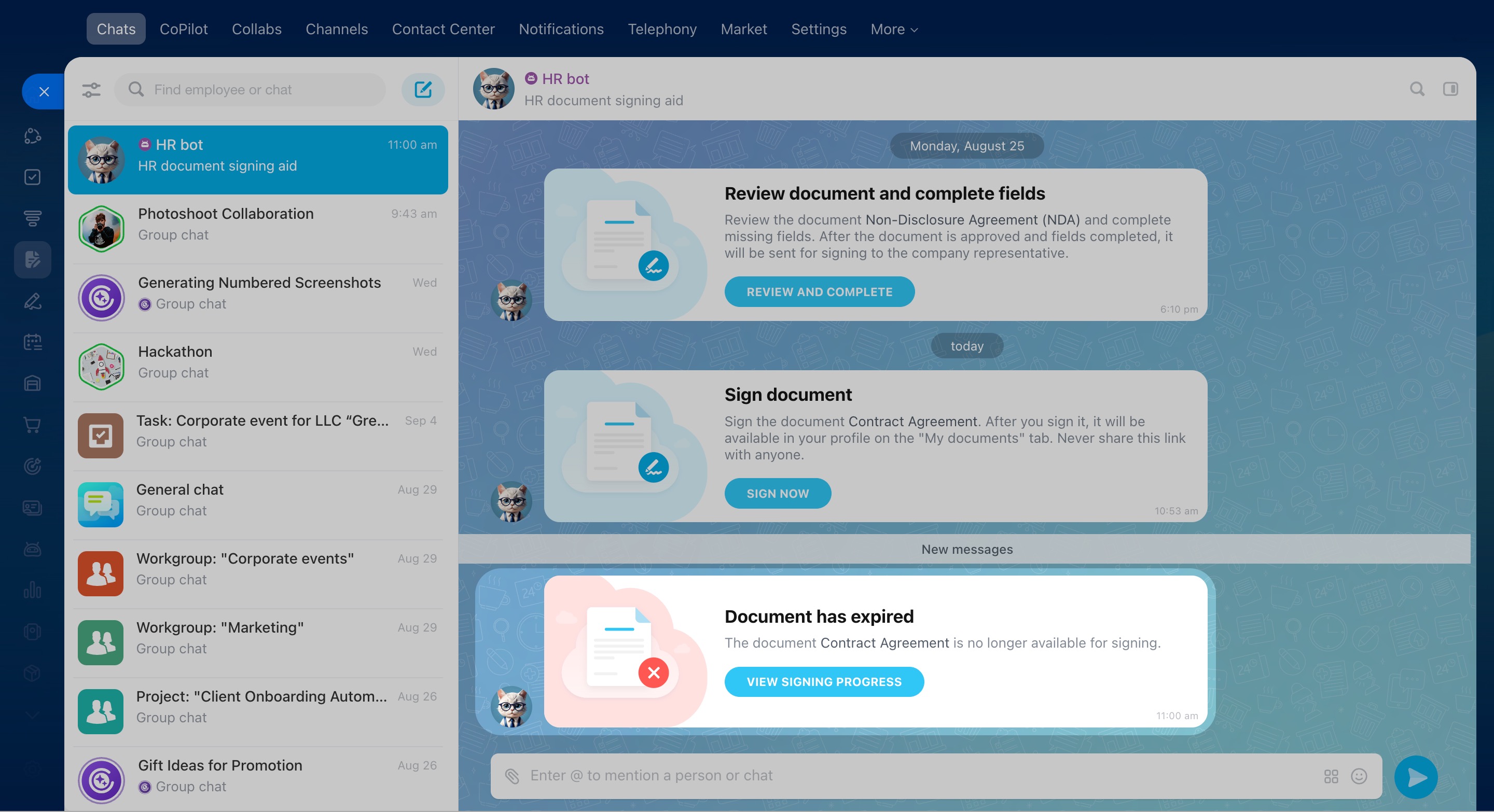Click REVIEW AND COMPLETE button
The image size is (1494, 812).
tap(819, 291)
